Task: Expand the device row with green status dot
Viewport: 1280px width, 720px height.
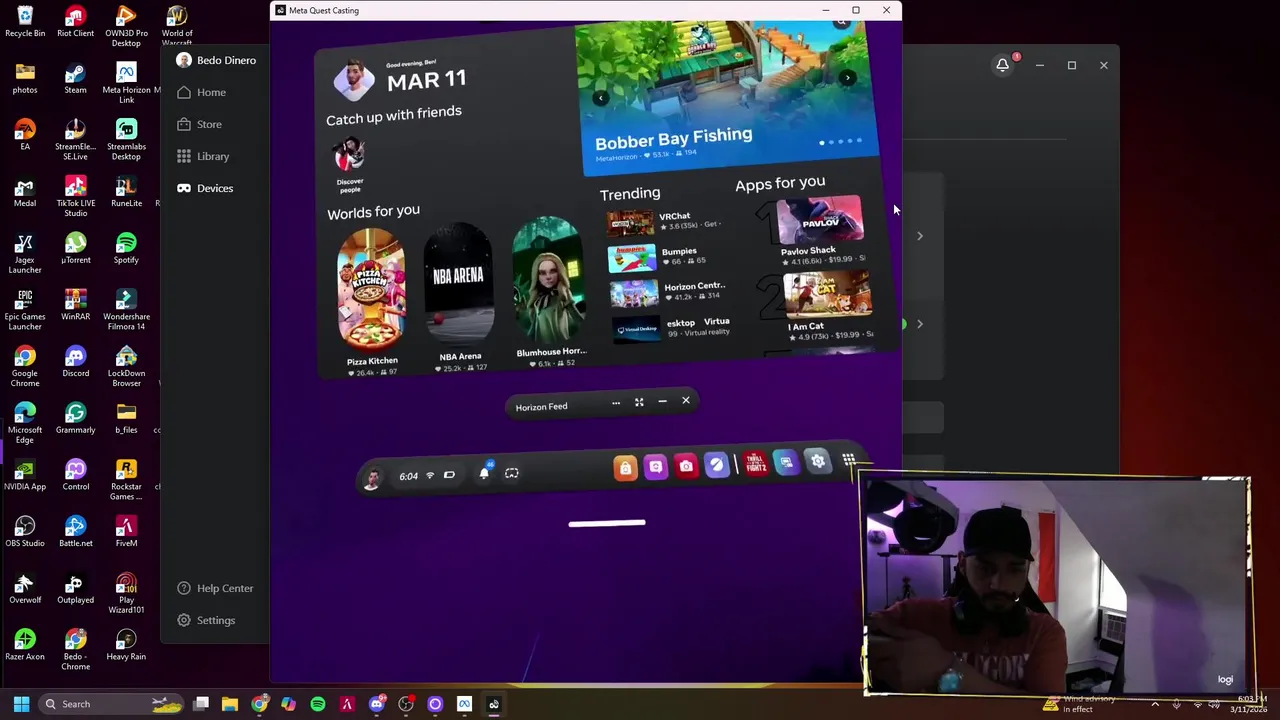Action: click(x=920, y=324)
